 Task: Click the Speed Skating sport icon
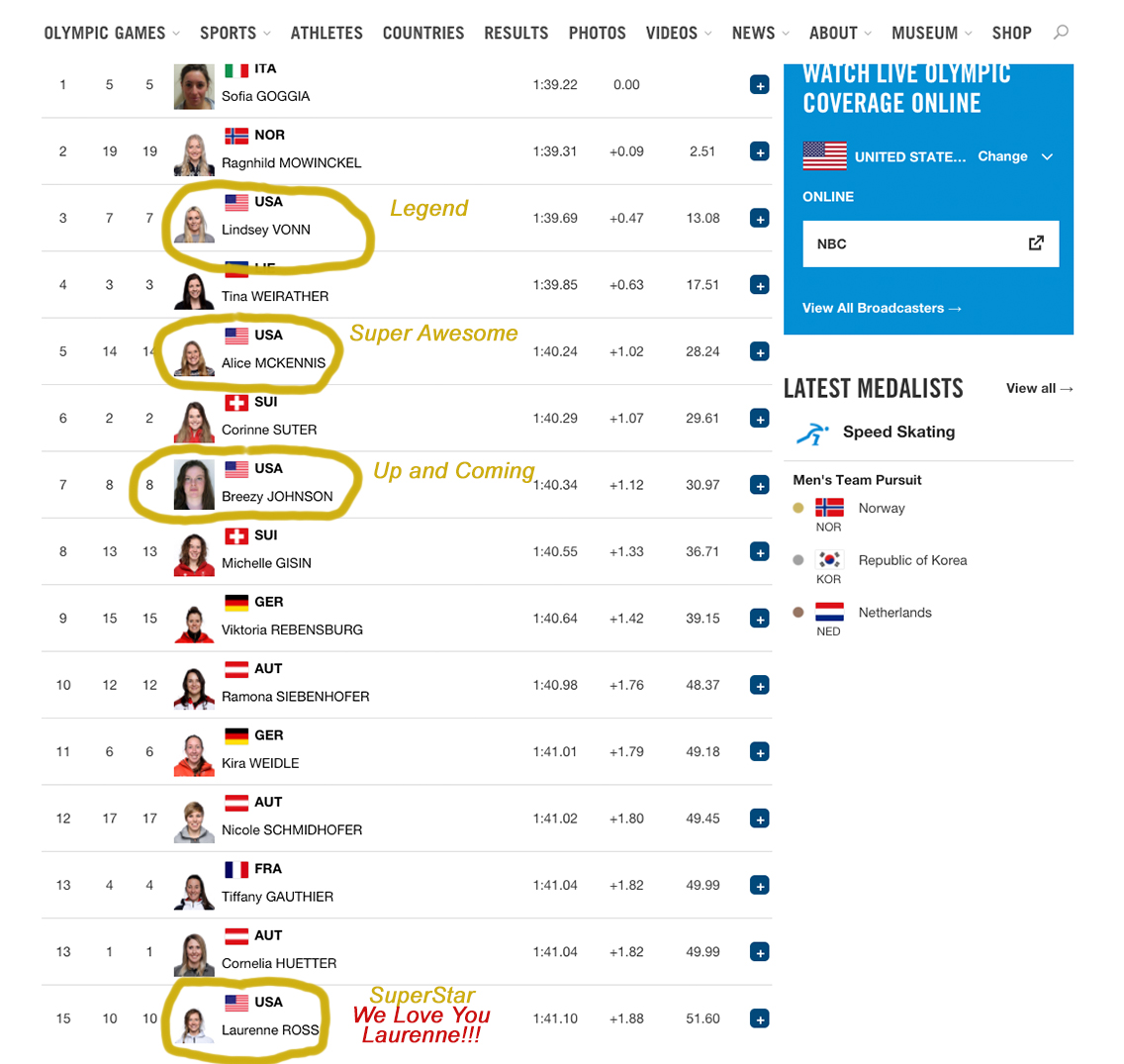[813, 433]
